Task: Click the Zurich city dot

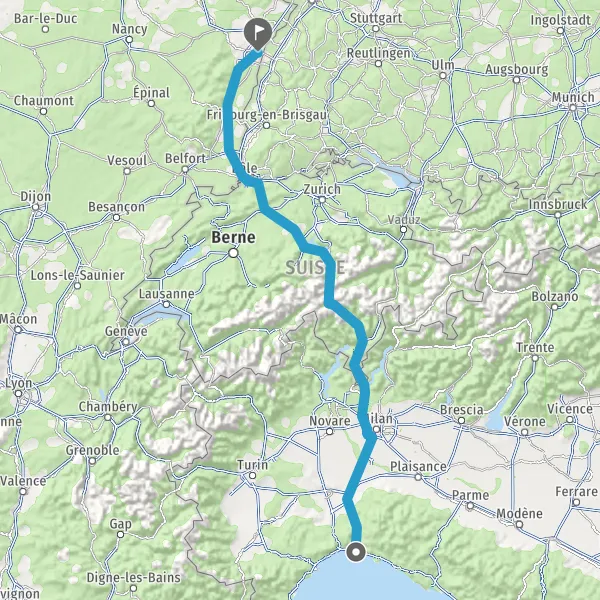Action: point(322,199)
